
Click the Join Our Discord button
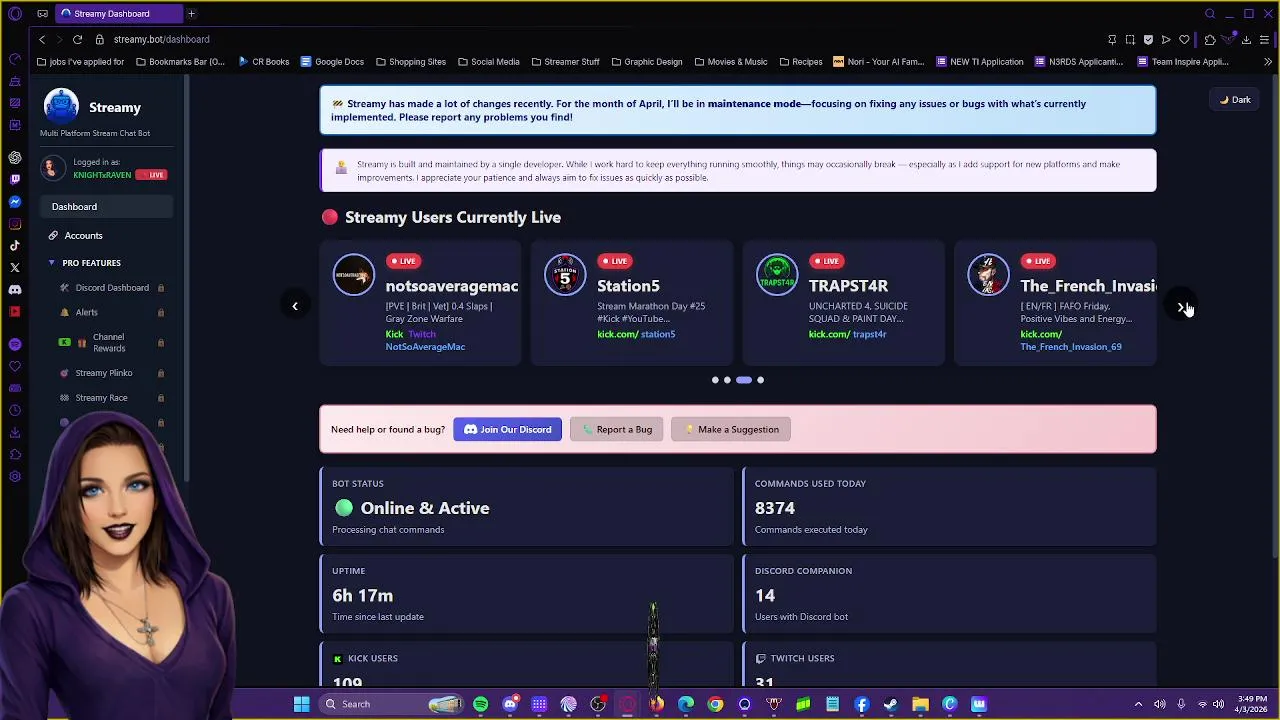pyautogui.click(x=507, y=430)
